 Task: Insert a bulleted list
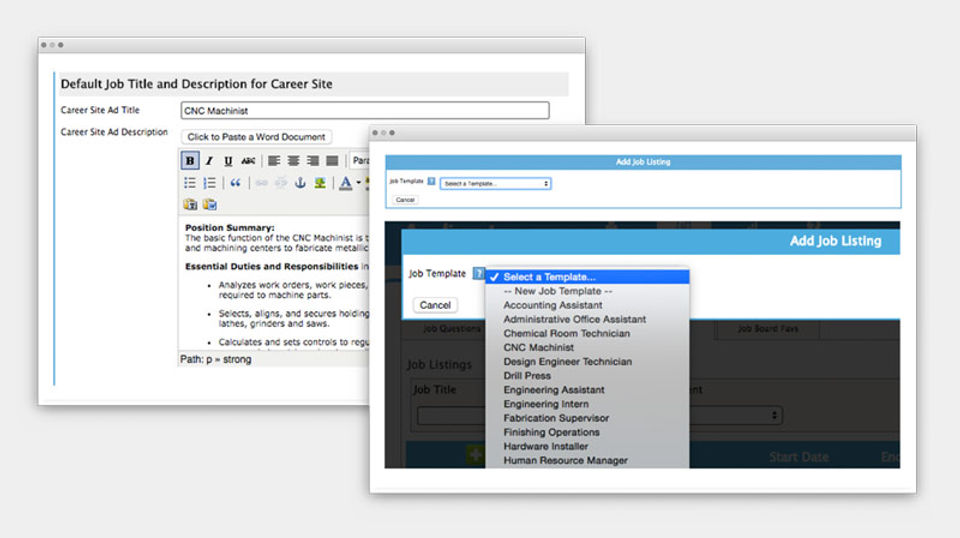pos(190,182)
